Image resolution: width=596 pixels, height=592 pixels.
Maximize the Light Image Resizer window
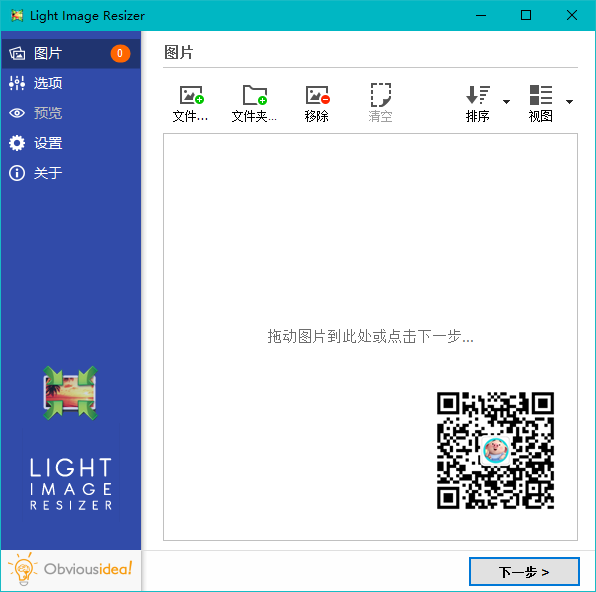526,16
